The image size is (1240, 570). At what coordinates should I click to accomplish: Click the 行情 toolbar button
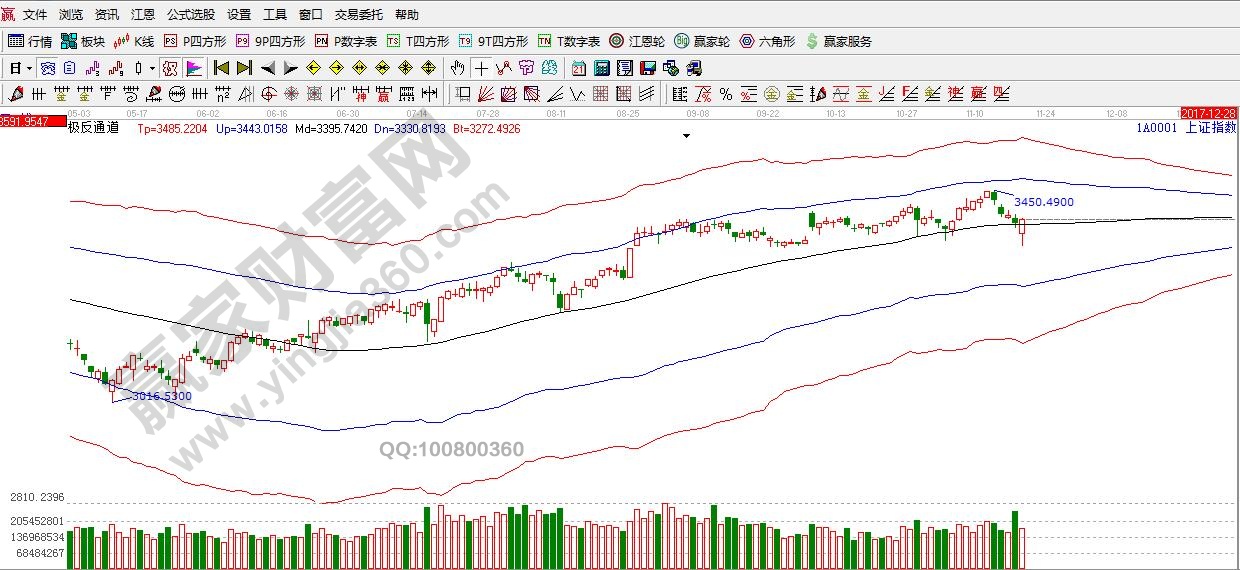(x=30, y=41)
